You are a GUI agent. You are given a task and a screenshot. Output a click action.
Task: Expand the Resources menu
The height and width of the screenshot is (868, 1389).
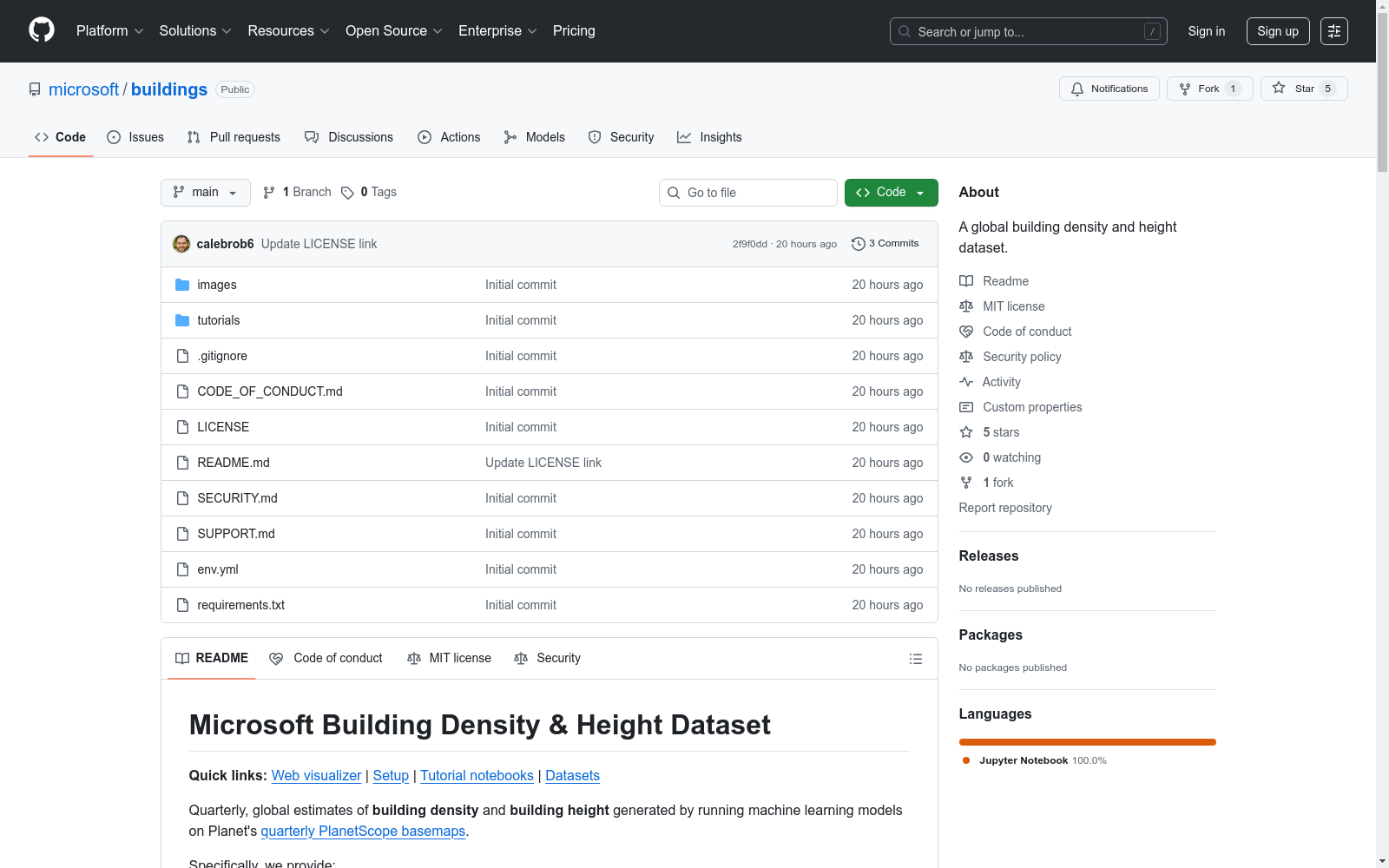point(288,31)
